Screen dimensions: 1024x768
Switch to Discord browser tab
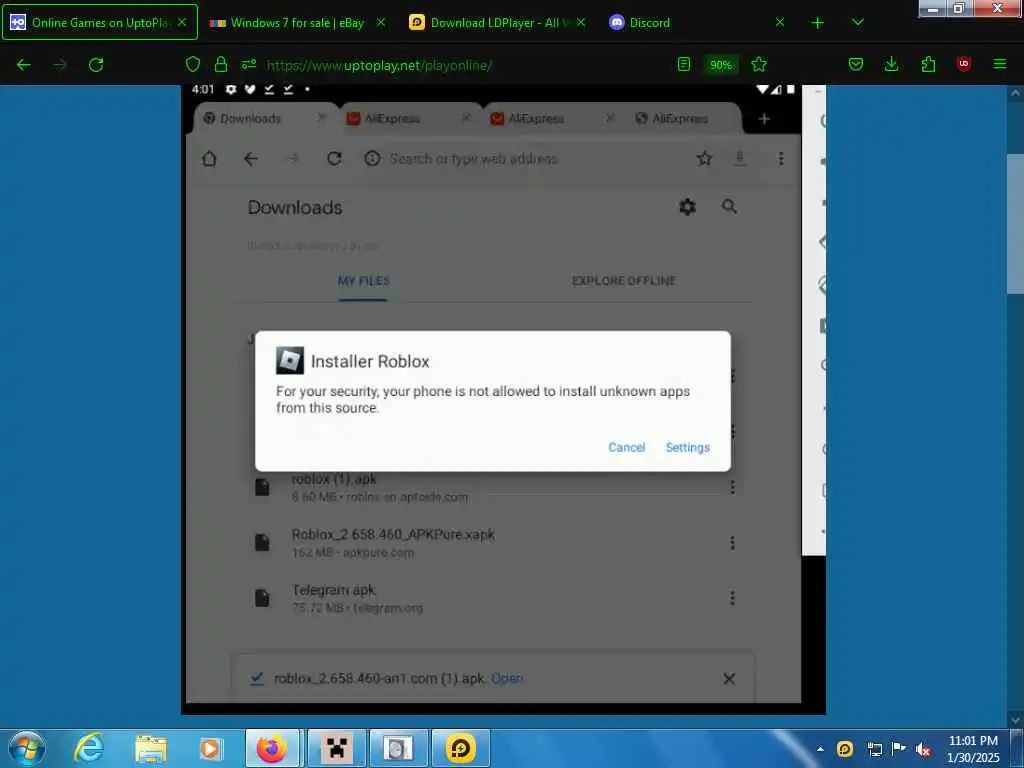point(696,23)
